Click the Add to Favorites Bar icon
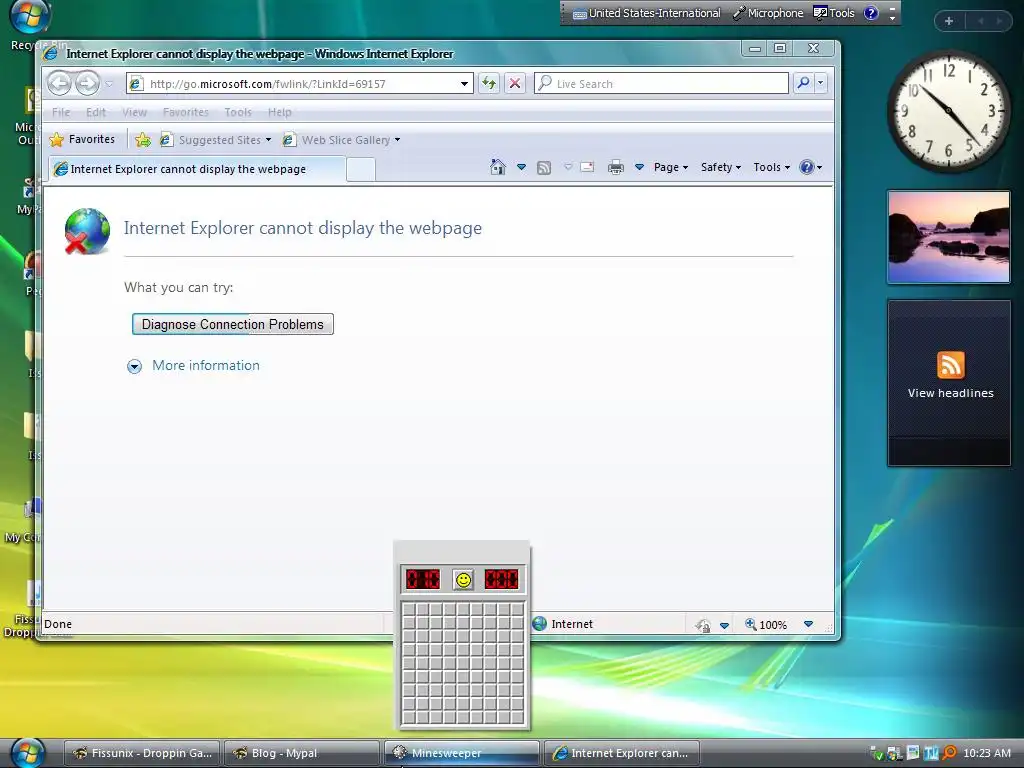The width and height of the screenshot is (1024, 768). (142, 139)
